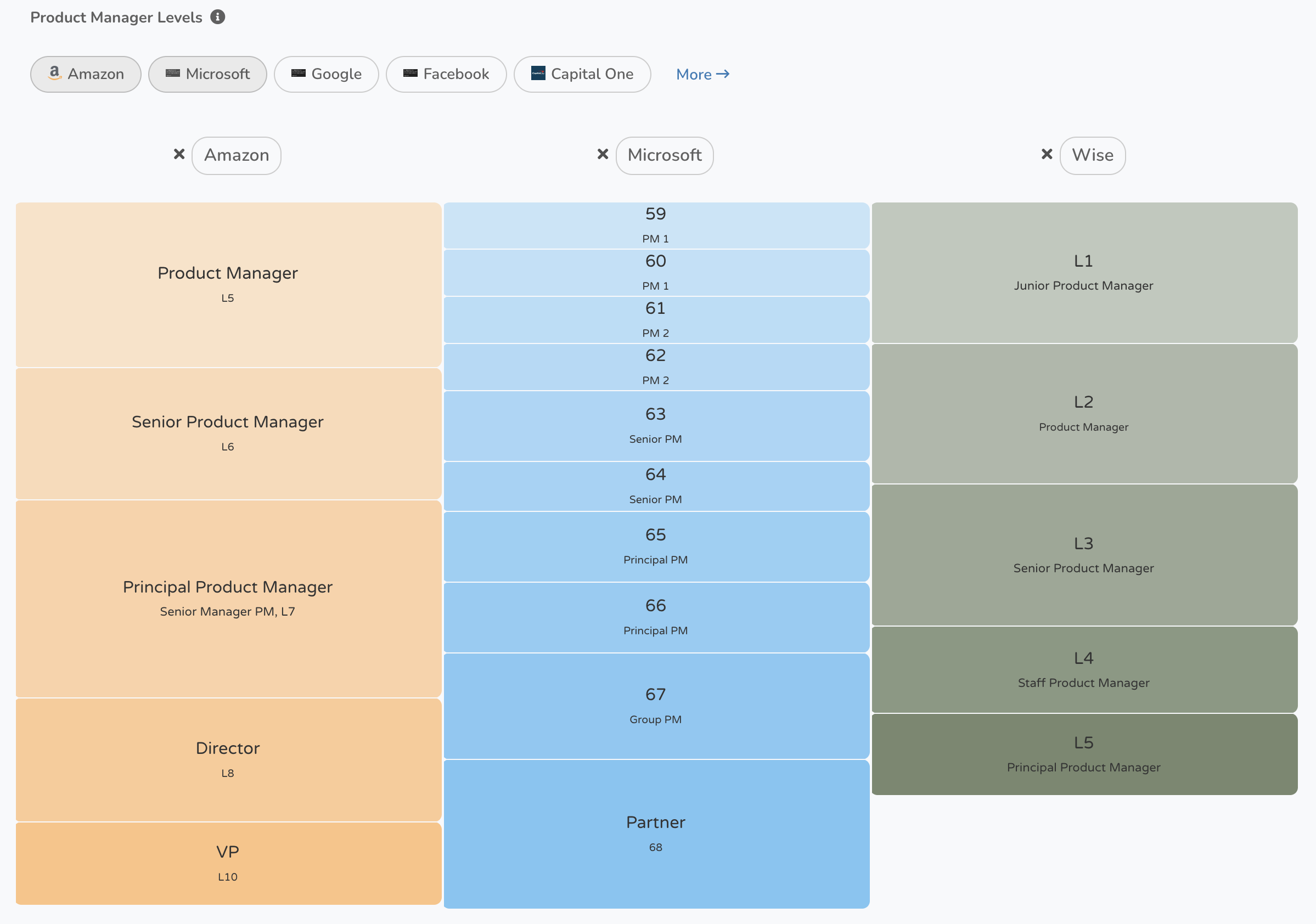Click Wise L5 Principal Product Manager block
Screen dimensions: 1316x924
pos(1084,754)
